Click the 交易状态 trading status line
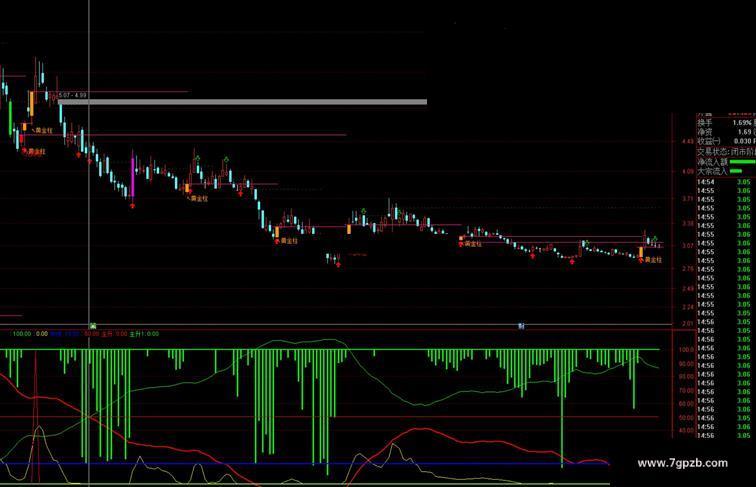This screenshot has height=487, width=756. tap(726, 151)
